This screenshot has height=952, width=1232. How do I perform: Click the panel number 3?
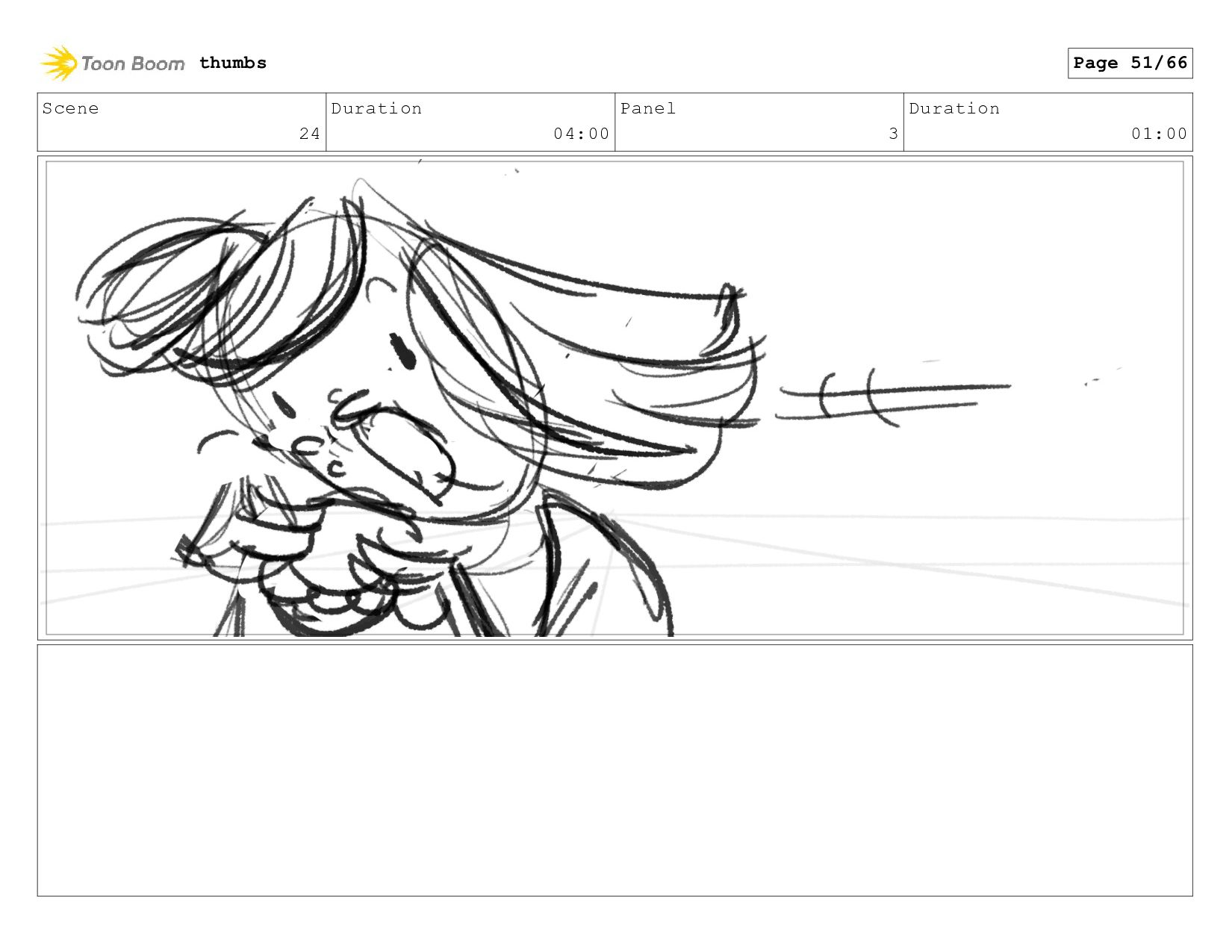pyautogui.click(x=893, y=134)
